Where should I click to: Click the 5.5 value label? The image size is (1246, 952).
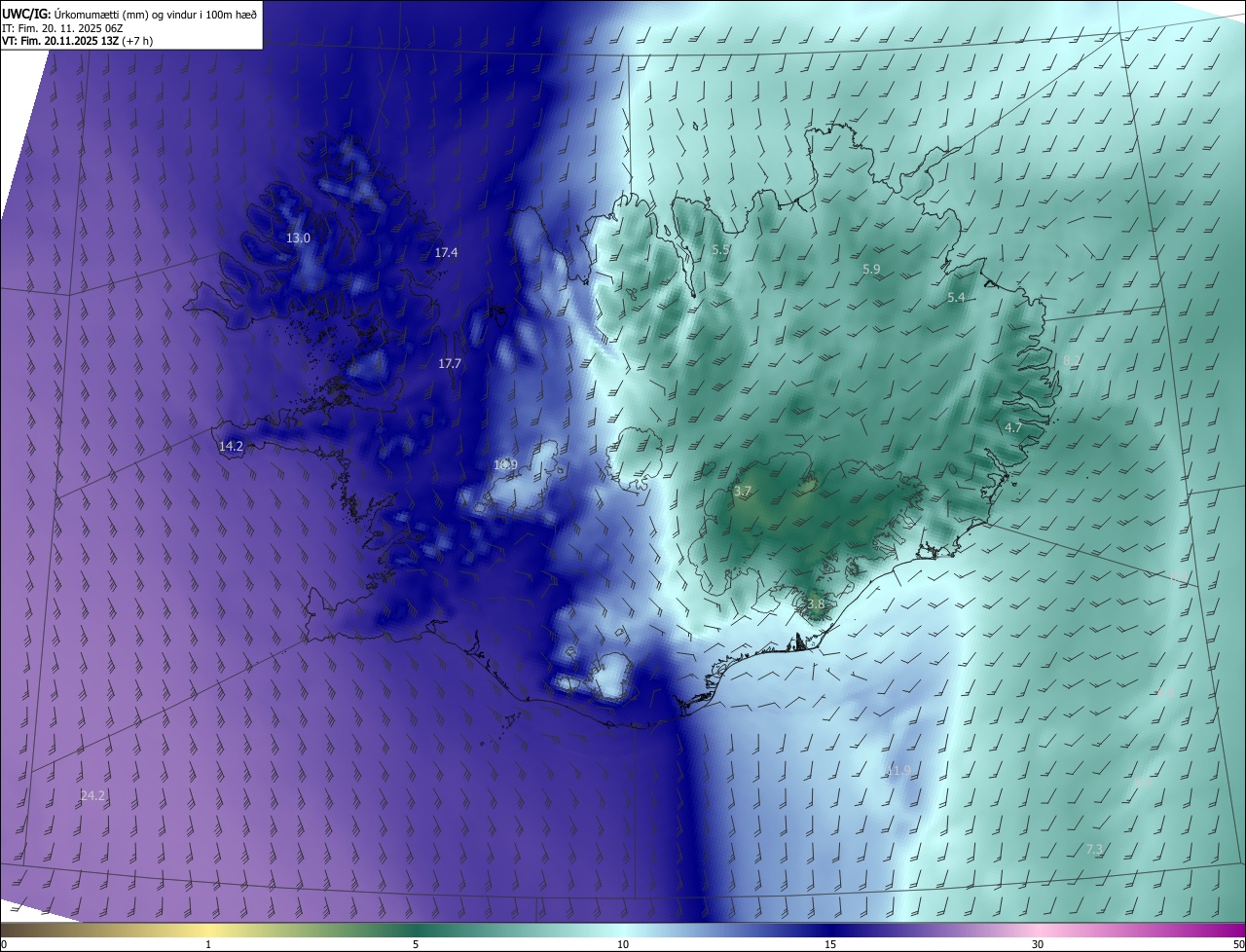coord(721,250)
